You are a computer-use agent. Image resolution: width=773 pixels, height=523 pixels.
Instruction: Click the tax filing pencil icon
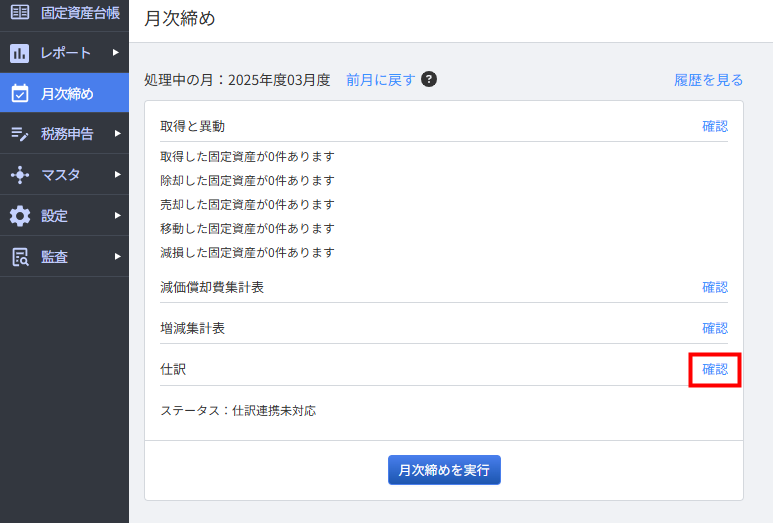point(20,134)
